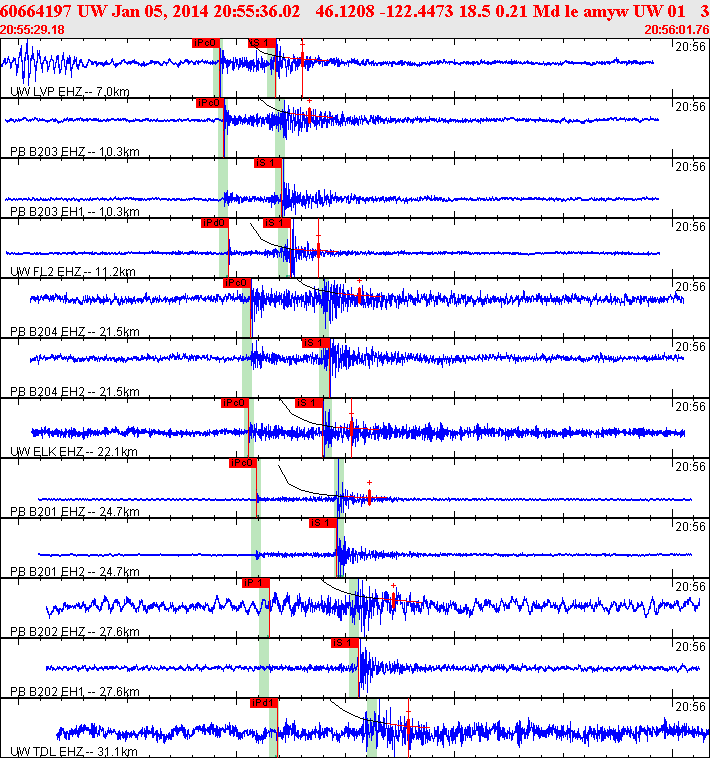Click the end time '20:56:01.76' in header
Screen dimensions: 710x758
(x=677, y=29)
